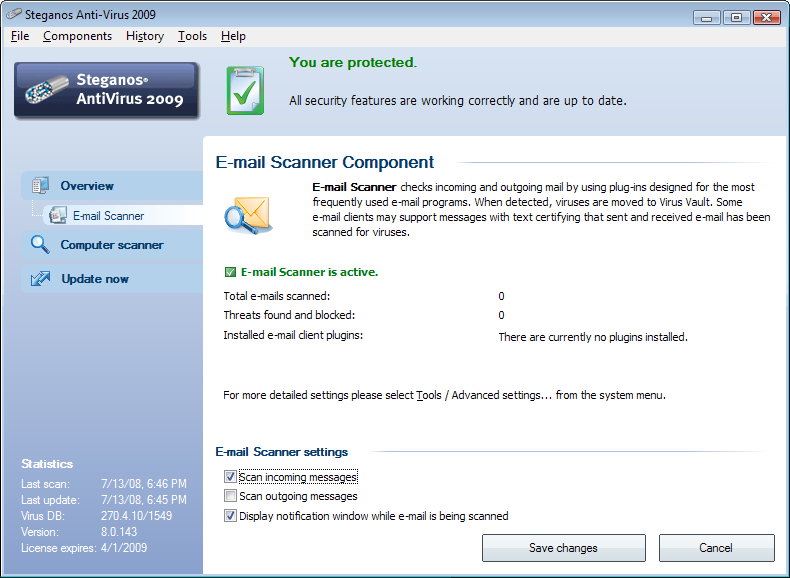
Task: Click the Update now arrow icon
Action: [x=40, y=279]
